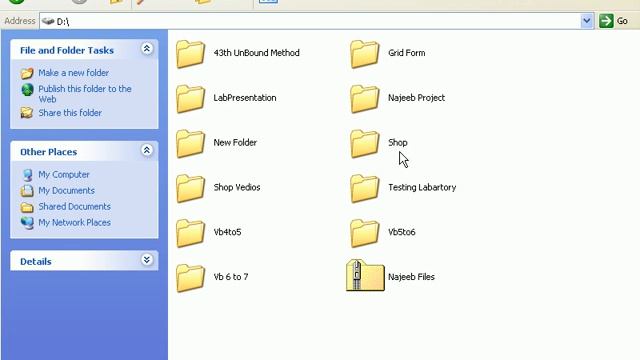Open the 43th UnBound Method folder icon
The width and height of the screenshot is (640, 360).
click(190, 53)
